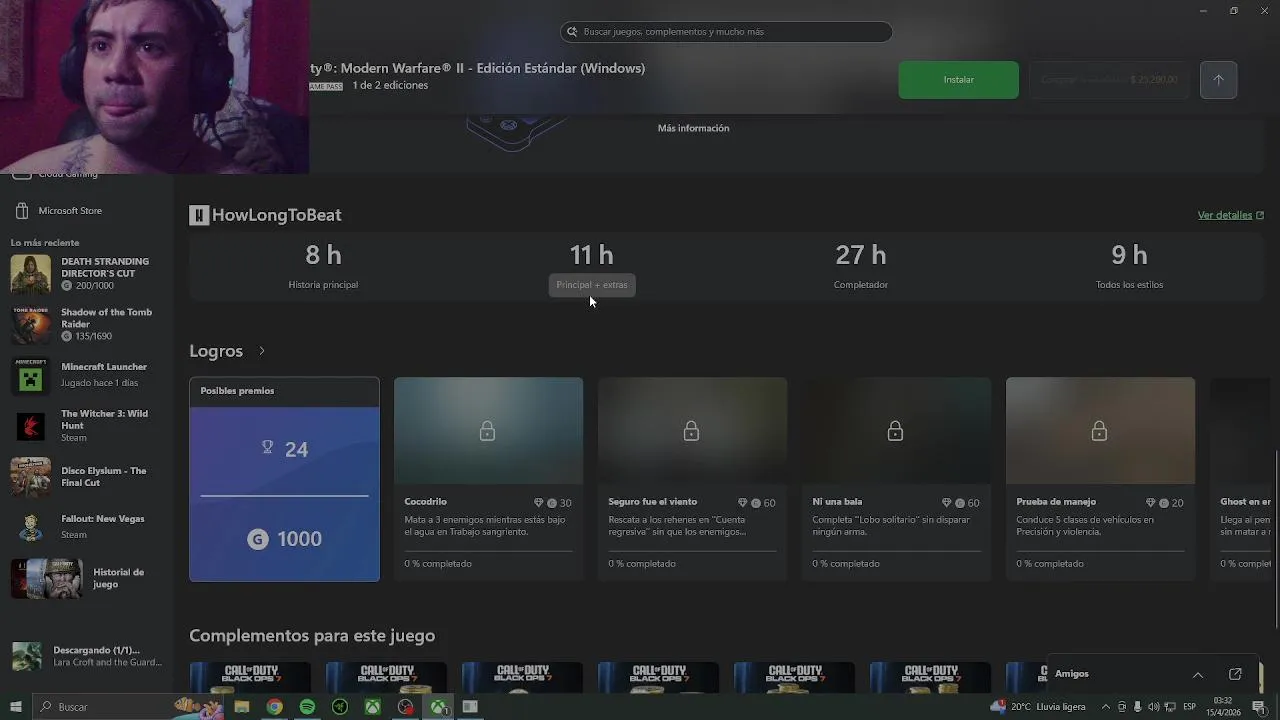Click lock icon on Ni una bala
The width and height of the screenshot is (1280, 720).
coord(895,431)
